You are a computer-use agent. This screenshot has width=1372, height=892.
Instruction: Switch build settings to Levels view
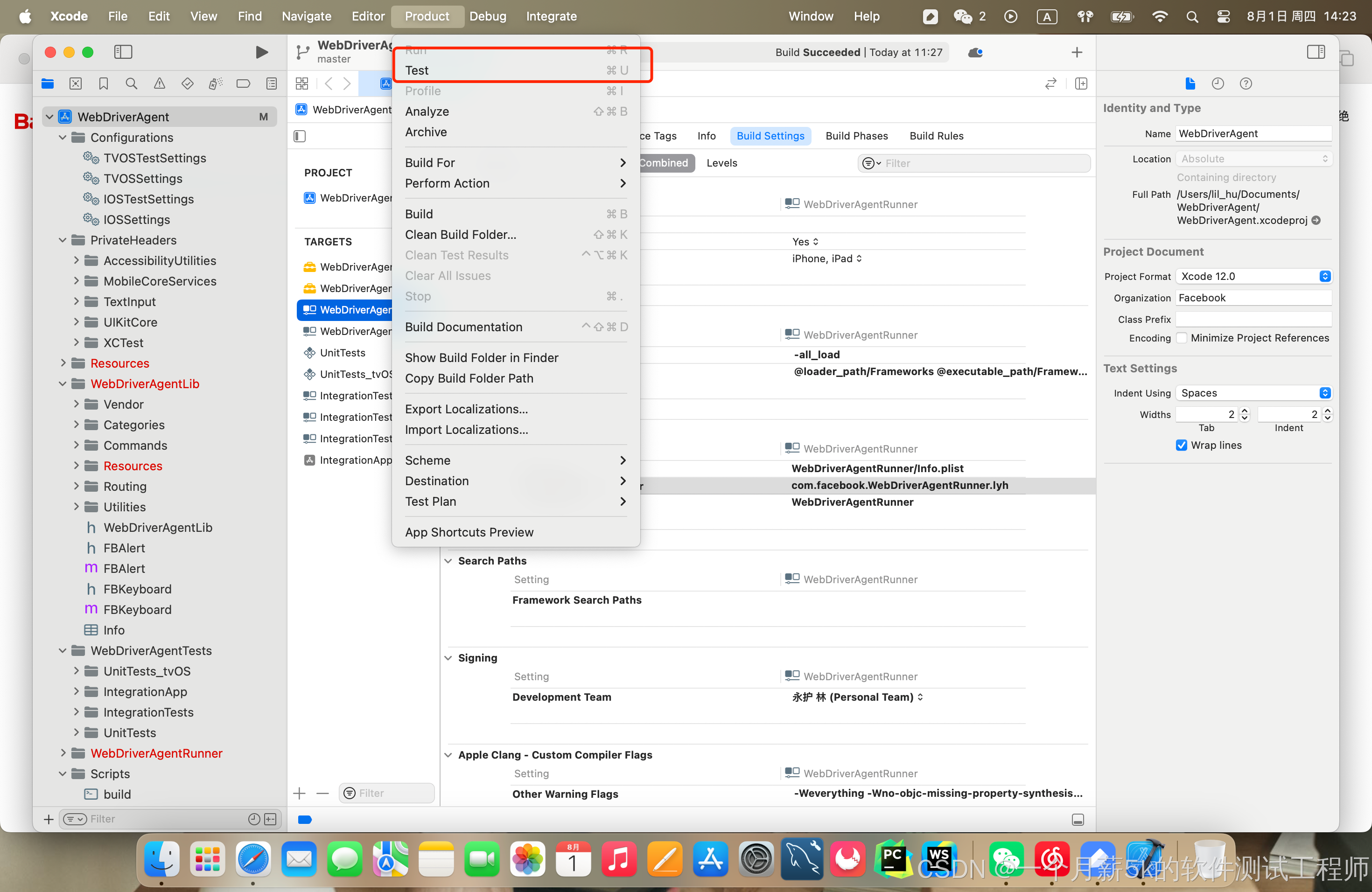[x=722, y=163]
